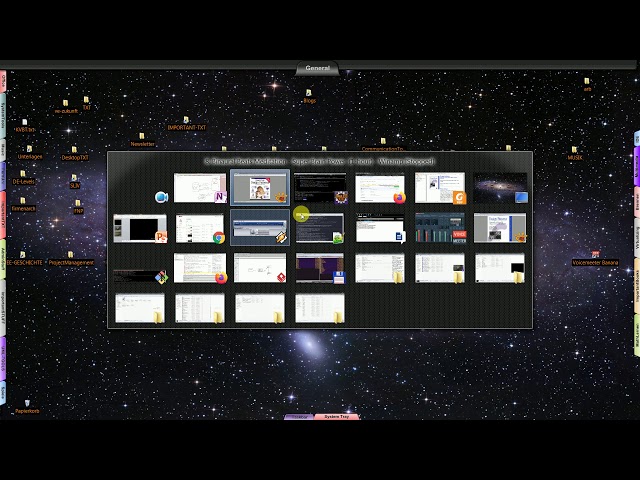The width and height of the screenshot is (640, 480).
Task: Open the TXT folder on the desktop
Action: pos(87,103)
